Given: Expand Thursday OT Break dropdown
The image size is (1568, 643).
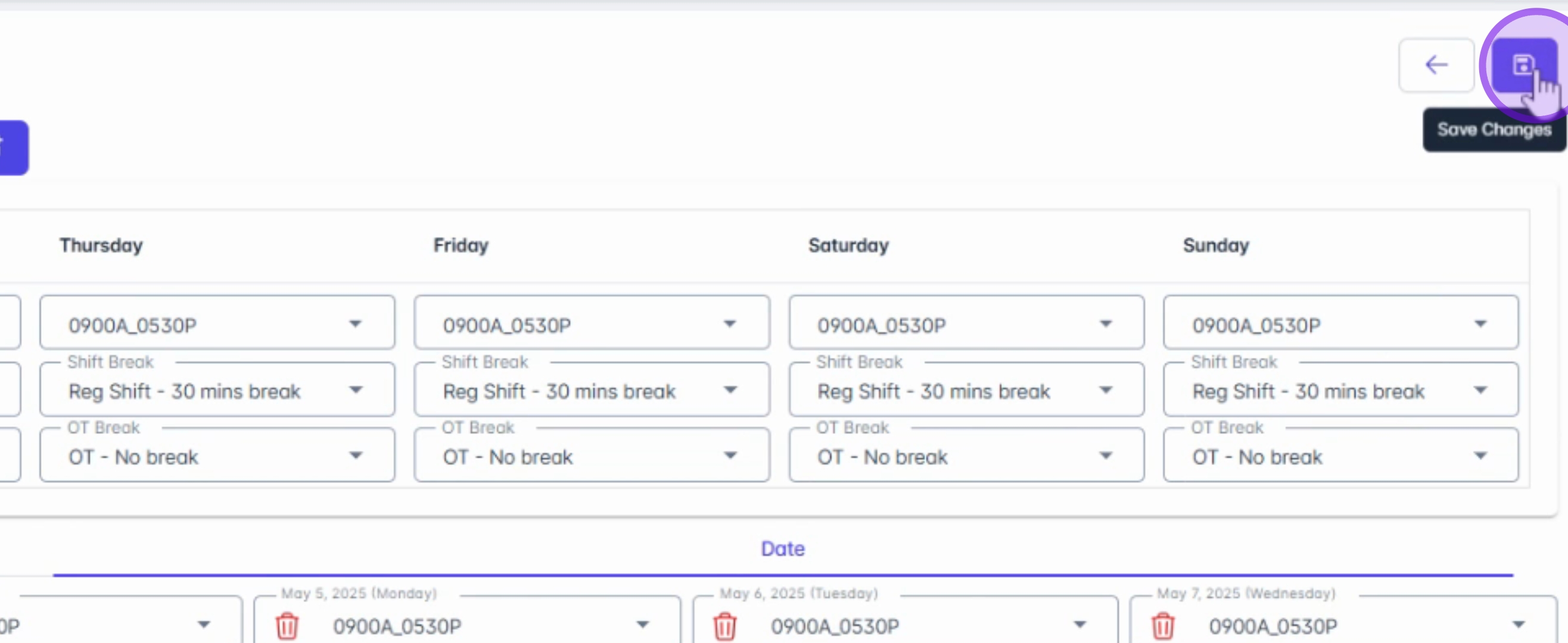Looking at the screenshot, I should coord(355,455).
